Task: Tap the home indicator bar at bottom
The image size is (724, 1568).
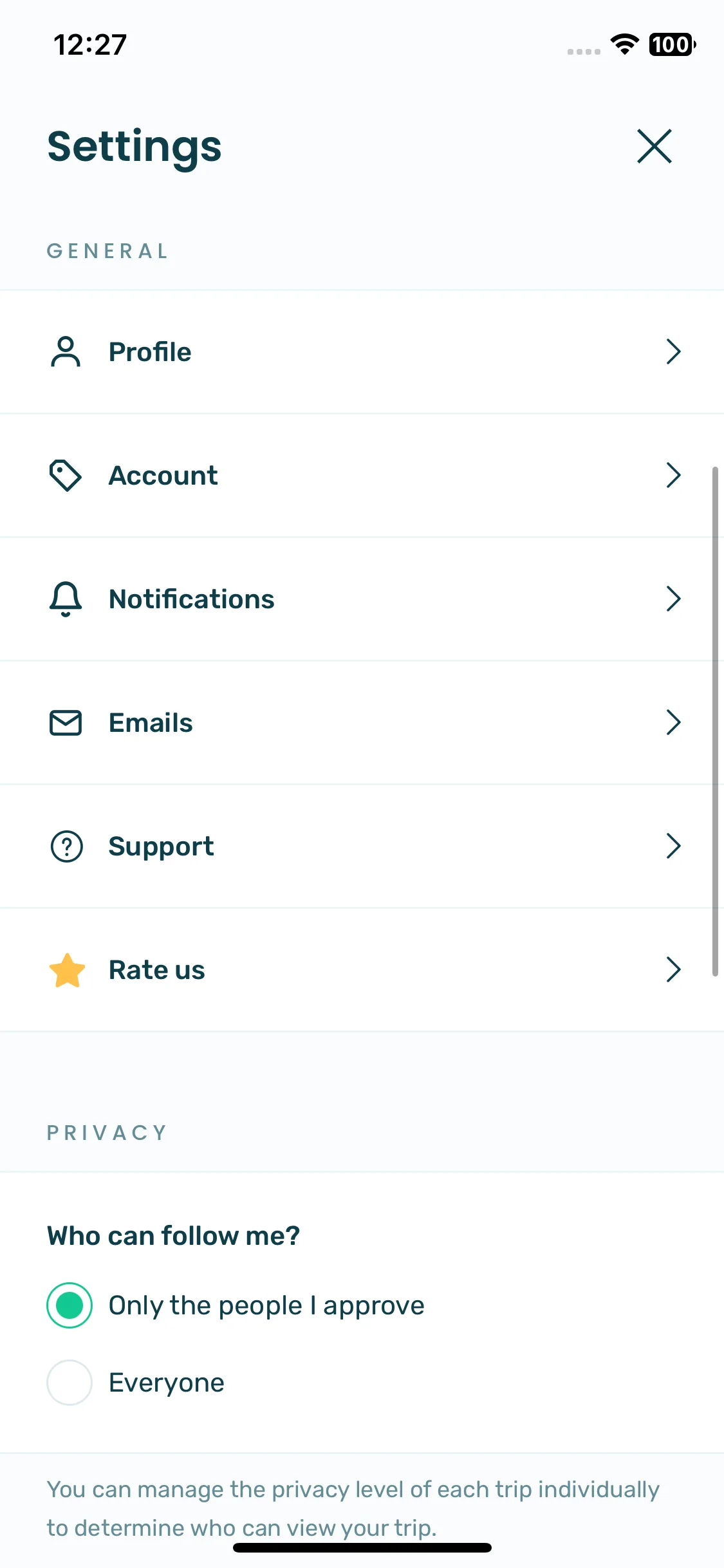Action: (362, 1547)
